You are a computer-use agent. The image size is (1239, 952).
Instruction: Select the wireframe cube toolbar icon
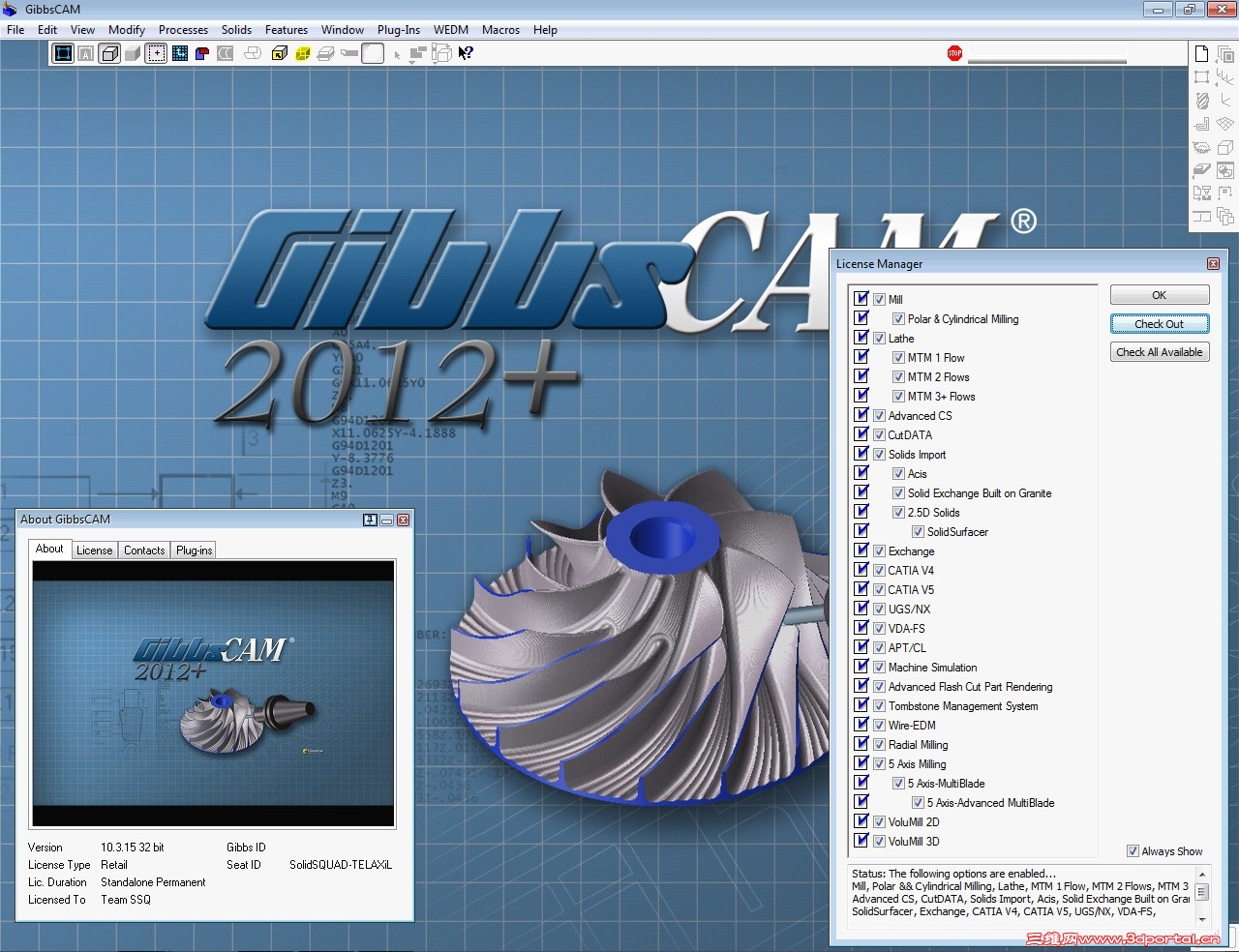tap(109, 53)
